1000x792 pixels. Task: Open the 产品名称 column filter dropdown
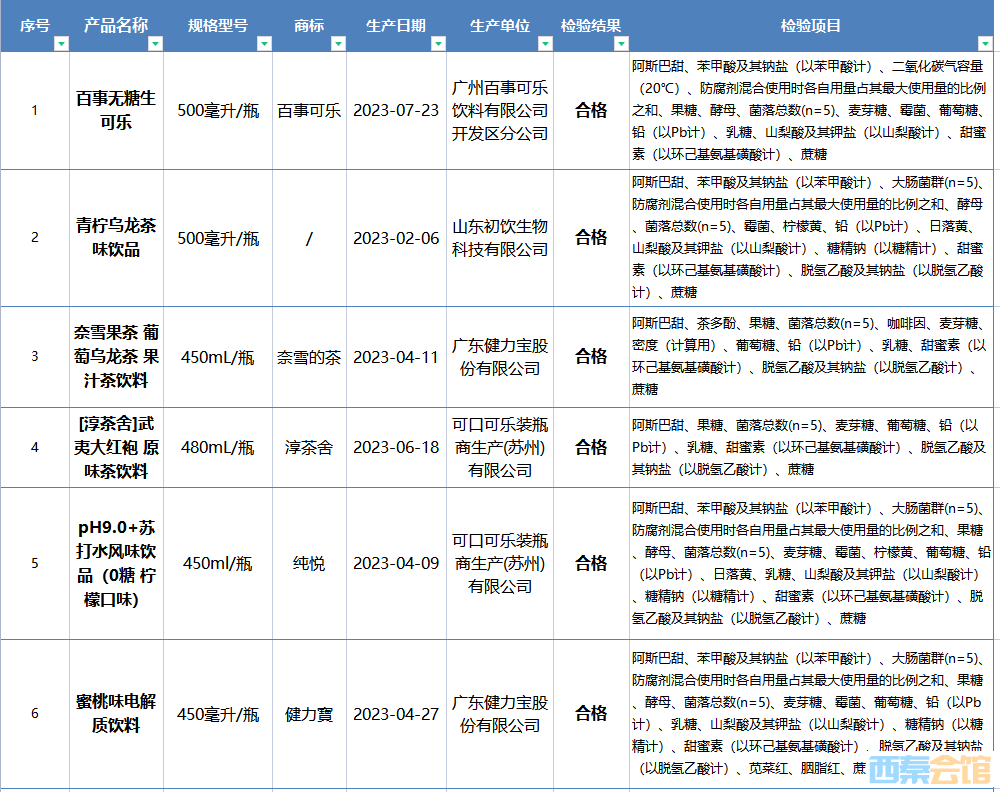click(155, 43)
